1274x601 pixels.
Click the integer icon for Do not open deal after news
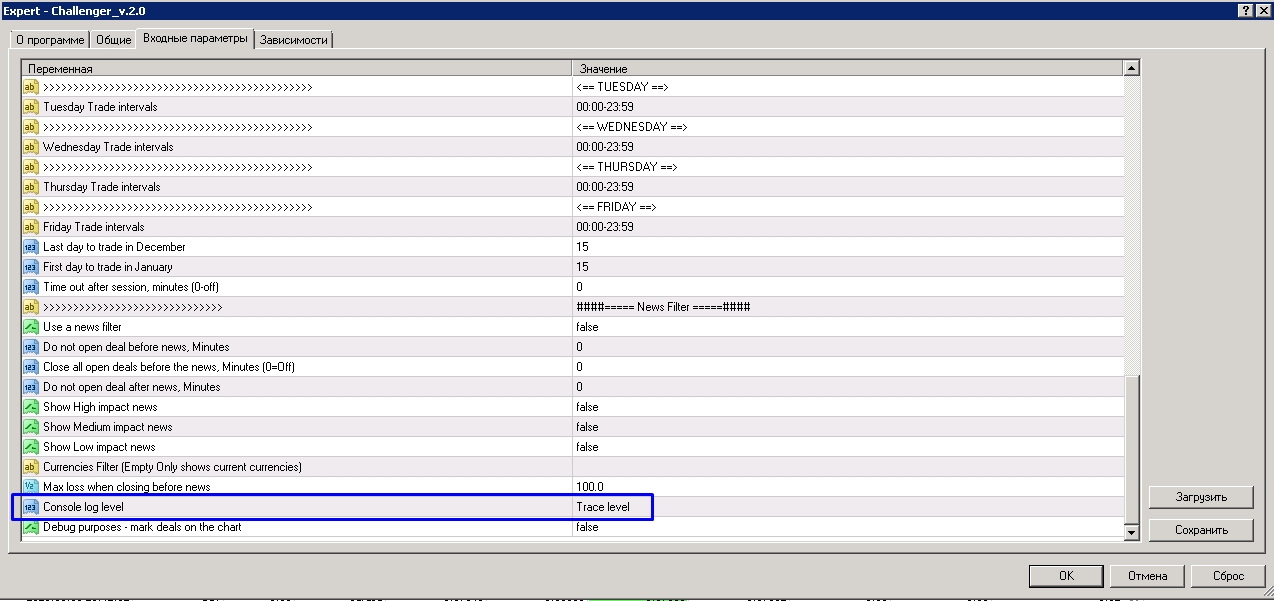(30, 387)
